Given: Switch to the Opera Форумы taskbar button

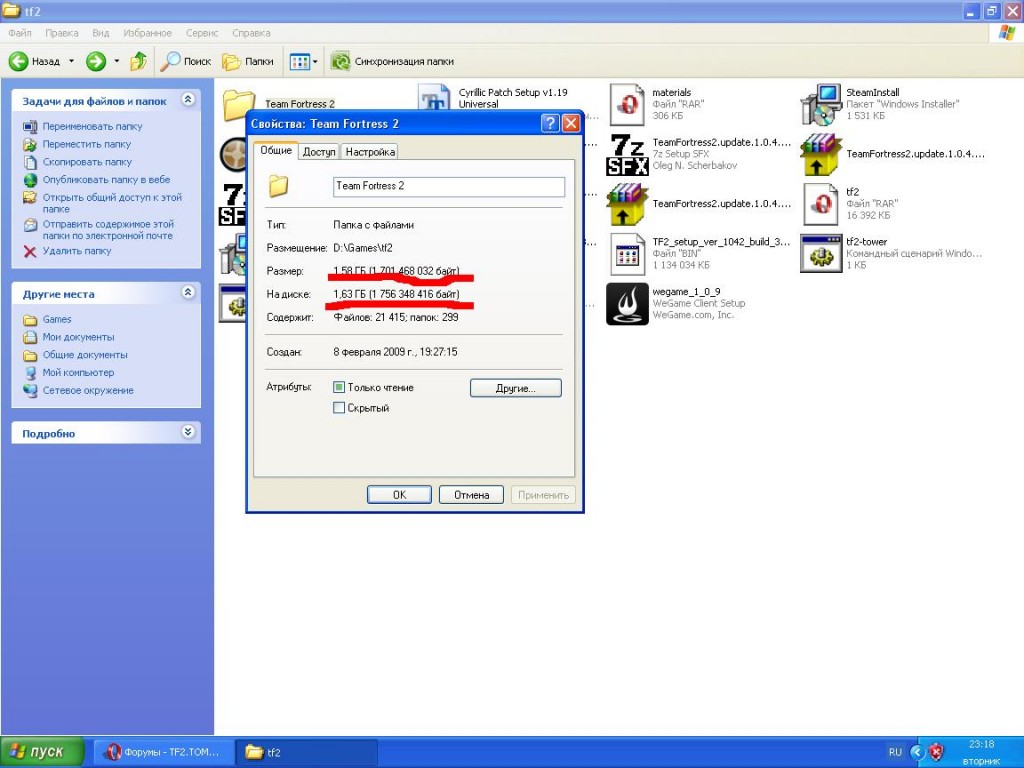Looking at the screenshot, I should pos(165,752).
